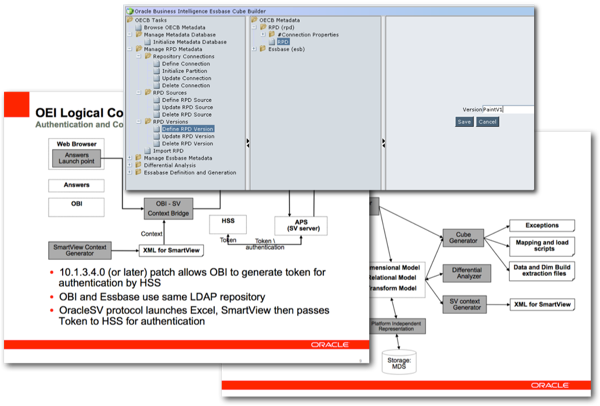600x406 pixels.
Task: Expand the Essbase (esb) metadata node
Action: coord(254,49)
